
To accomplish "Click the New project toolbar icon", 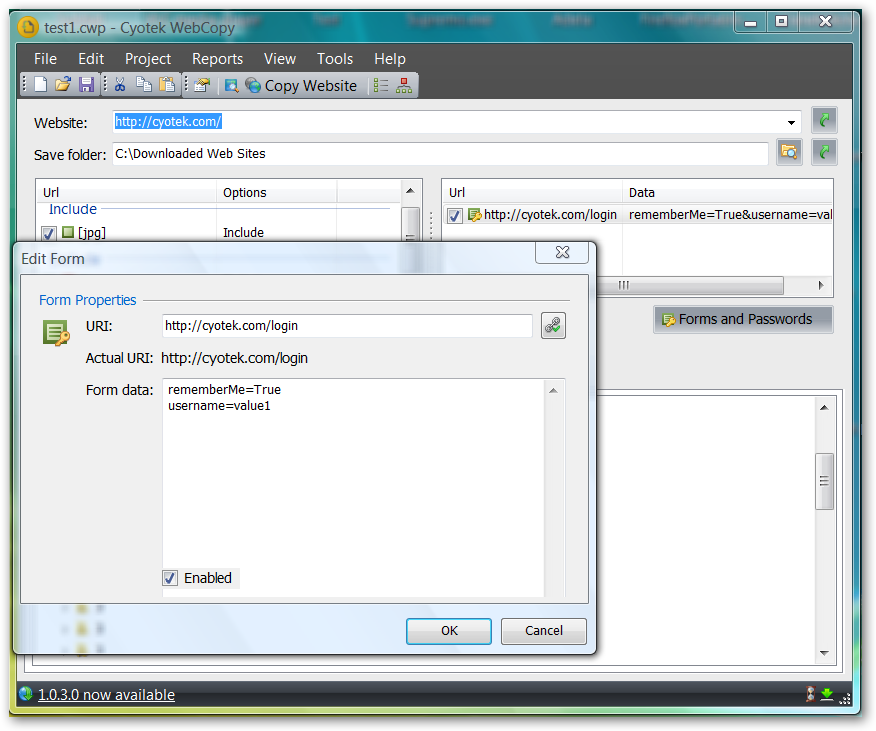I will [41, 85].
